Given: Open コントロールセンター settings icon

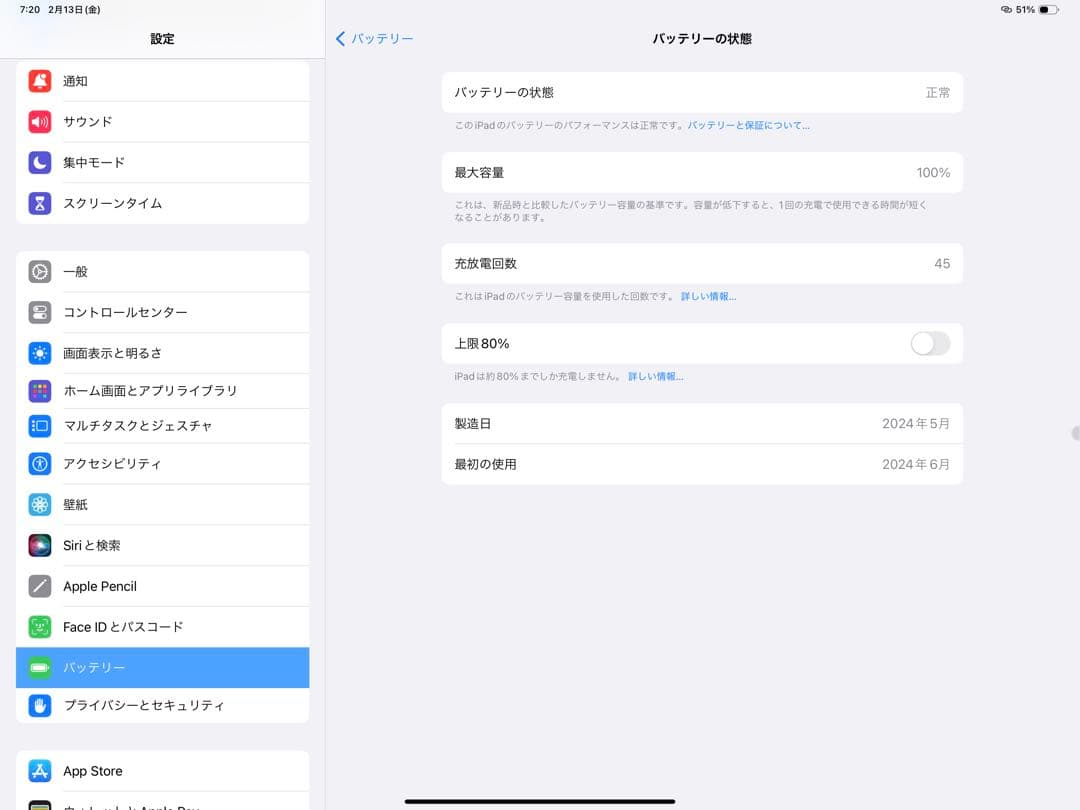Looking at the screenshot, I should [40, 312].
